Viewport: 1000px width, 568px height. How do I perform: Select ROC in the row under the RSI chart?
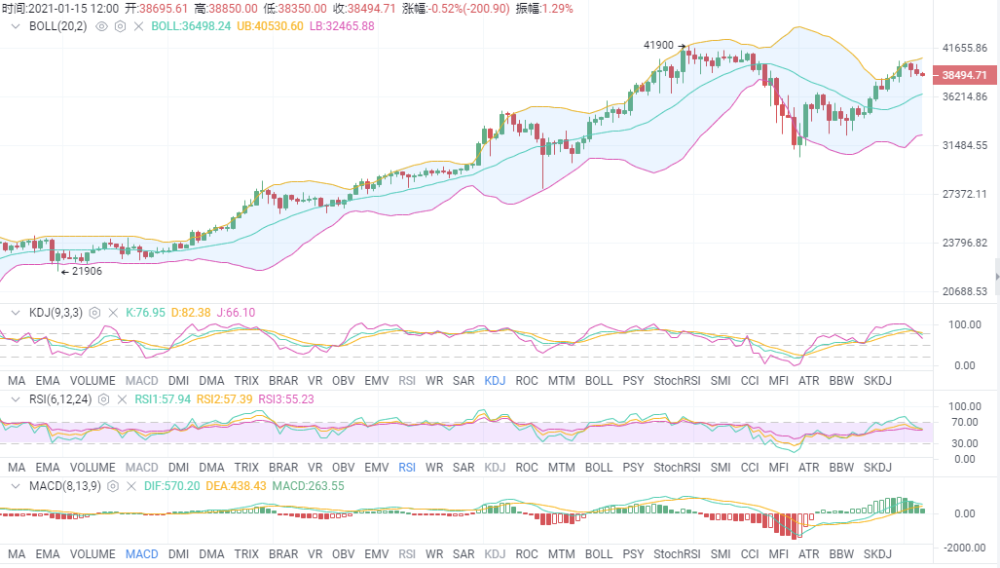[527, 467]
